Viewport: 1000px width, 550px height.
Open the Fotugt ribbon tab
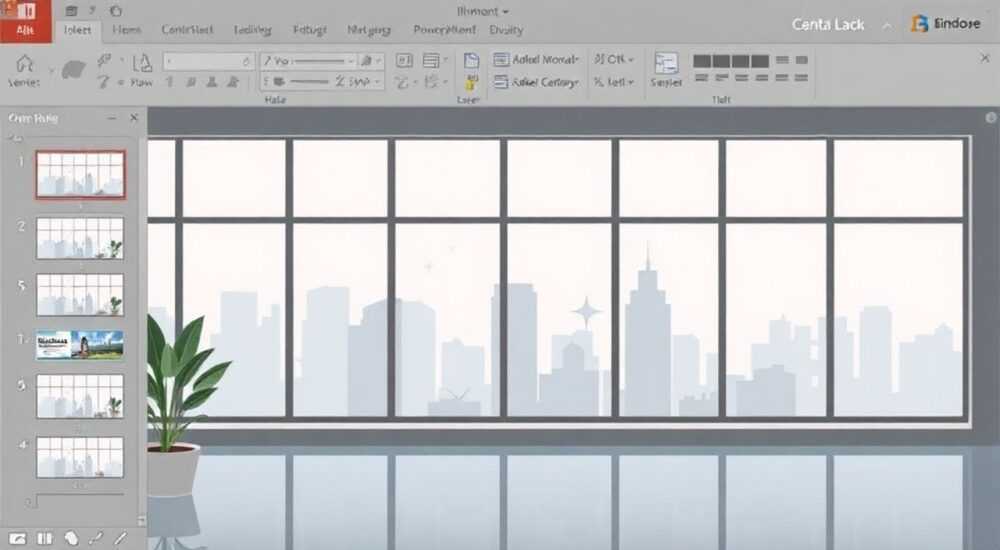(x=309, y=30)
